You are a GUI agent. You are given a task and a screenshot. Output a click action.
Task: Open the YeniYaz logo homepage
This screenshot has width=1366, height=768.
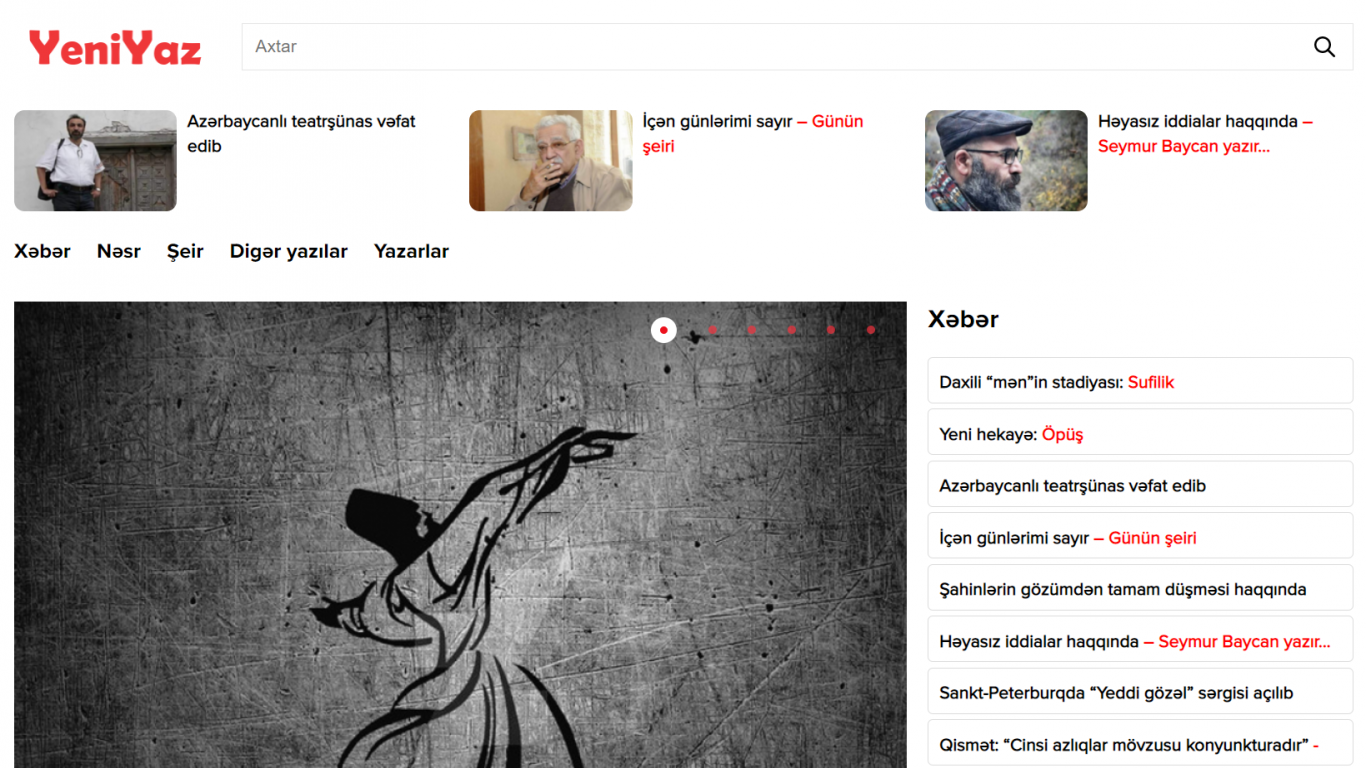pyautogui.click(x=115, y=48)
